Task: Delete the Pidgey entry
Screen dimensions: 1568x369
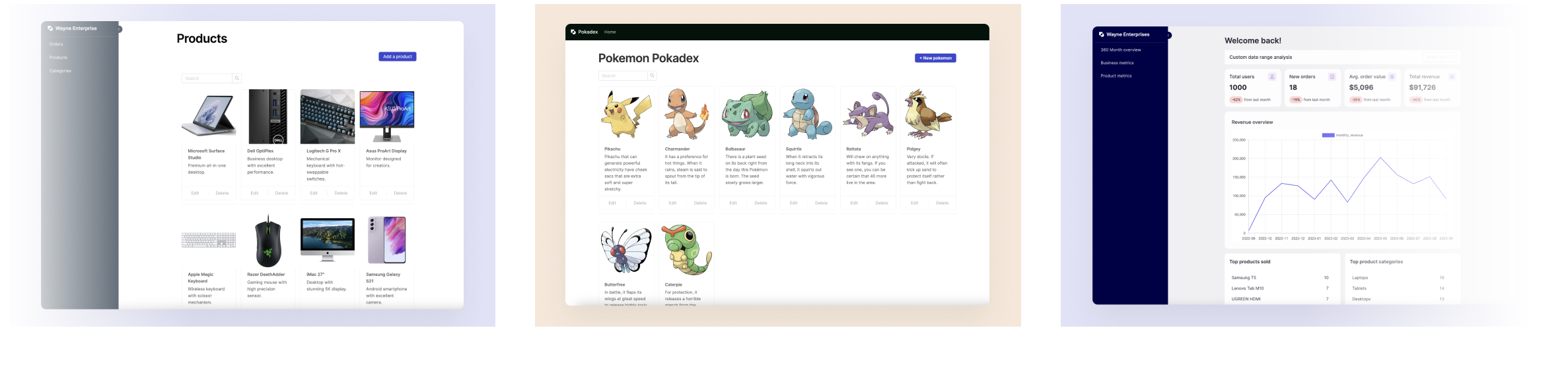Action: coord(942,203)
